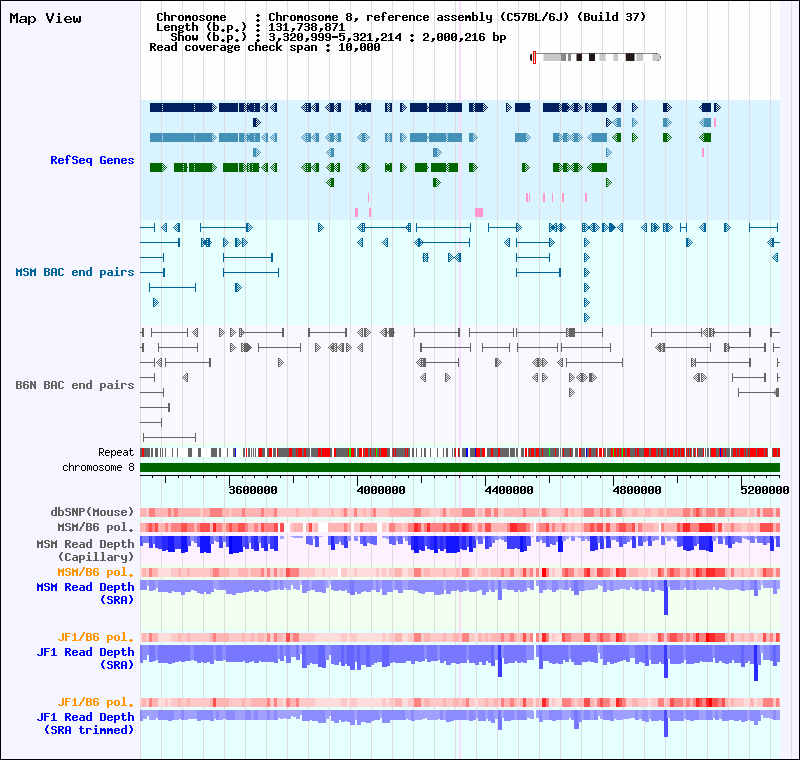
Task: Click the black MSM/B6 pol. capillary density bar
Action: [460, 527]
